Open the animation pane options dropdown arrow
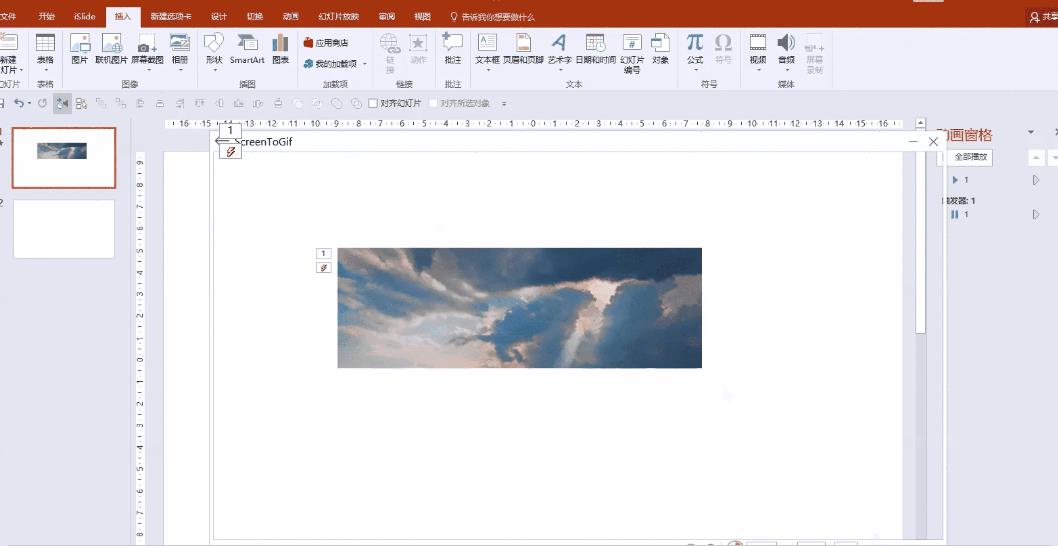This screenshot has width=1058, height=546. pyautogui.click(x=1030, y=133)
